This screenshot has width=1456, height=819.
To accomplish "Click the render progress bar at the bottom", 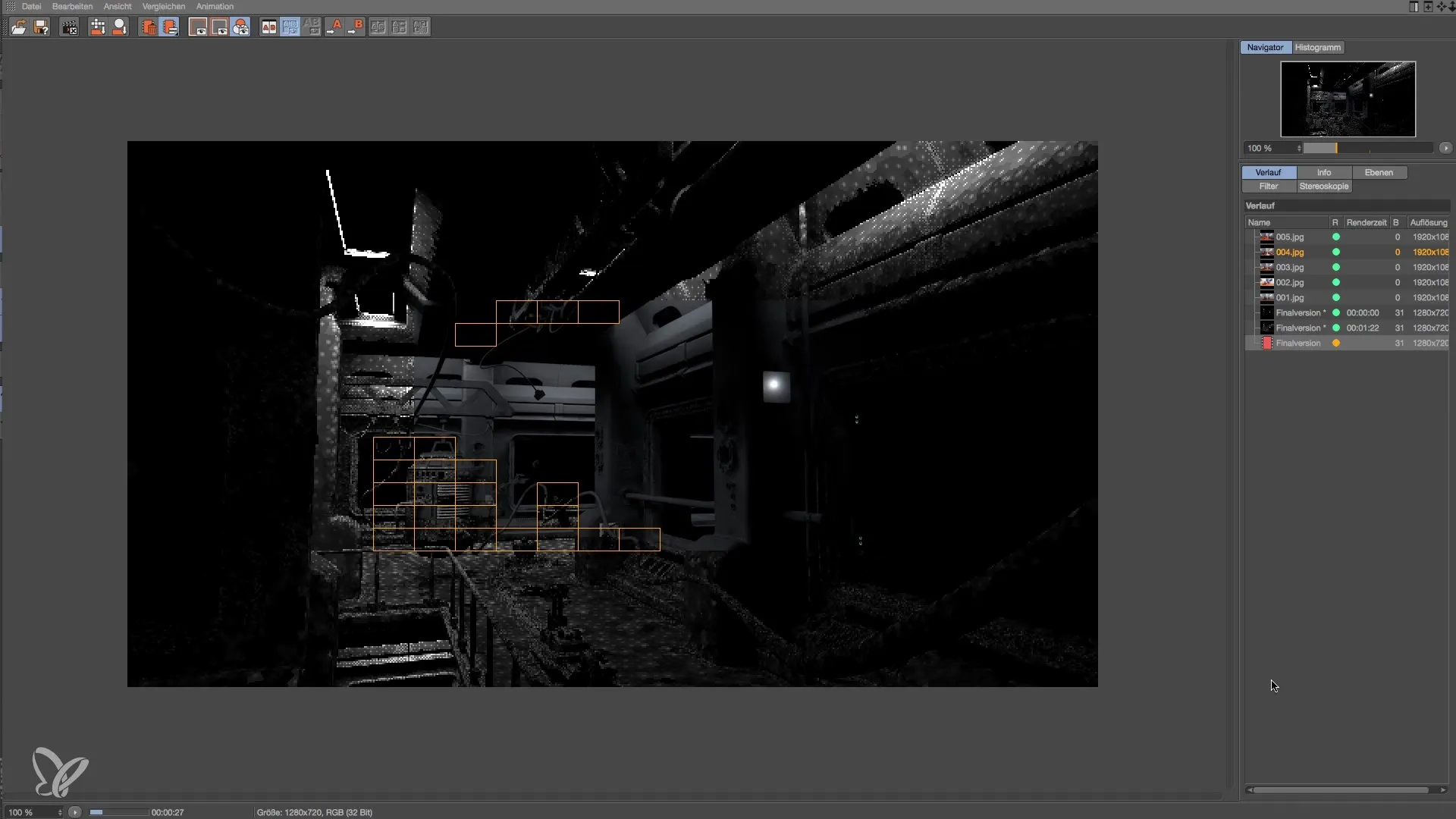I will click(x=118, y=812).
